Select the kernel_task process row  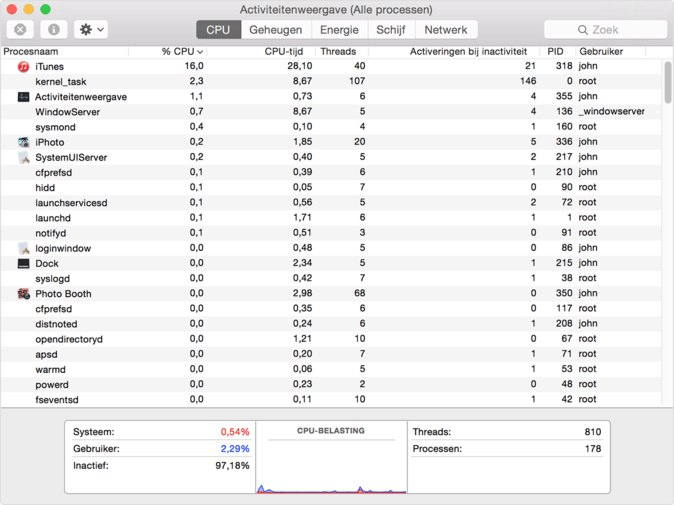331,81
